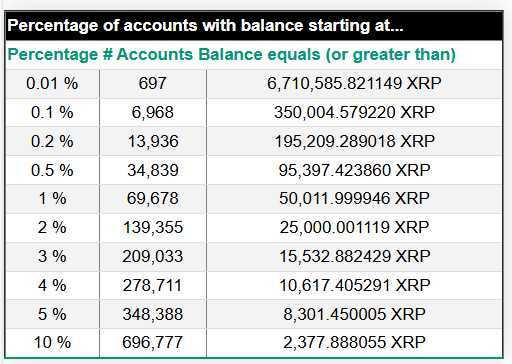
Task: Select the 8,301.450005 XRP balance
Action: pos(355,314)
